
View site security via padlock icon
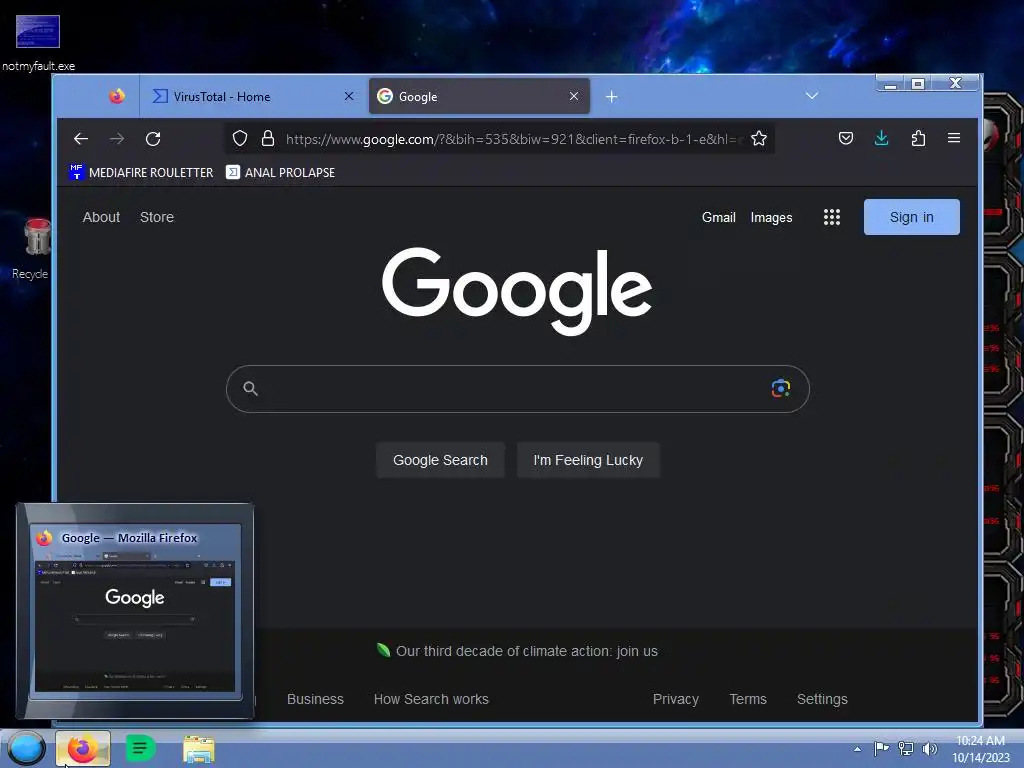[x=268, y=138]
